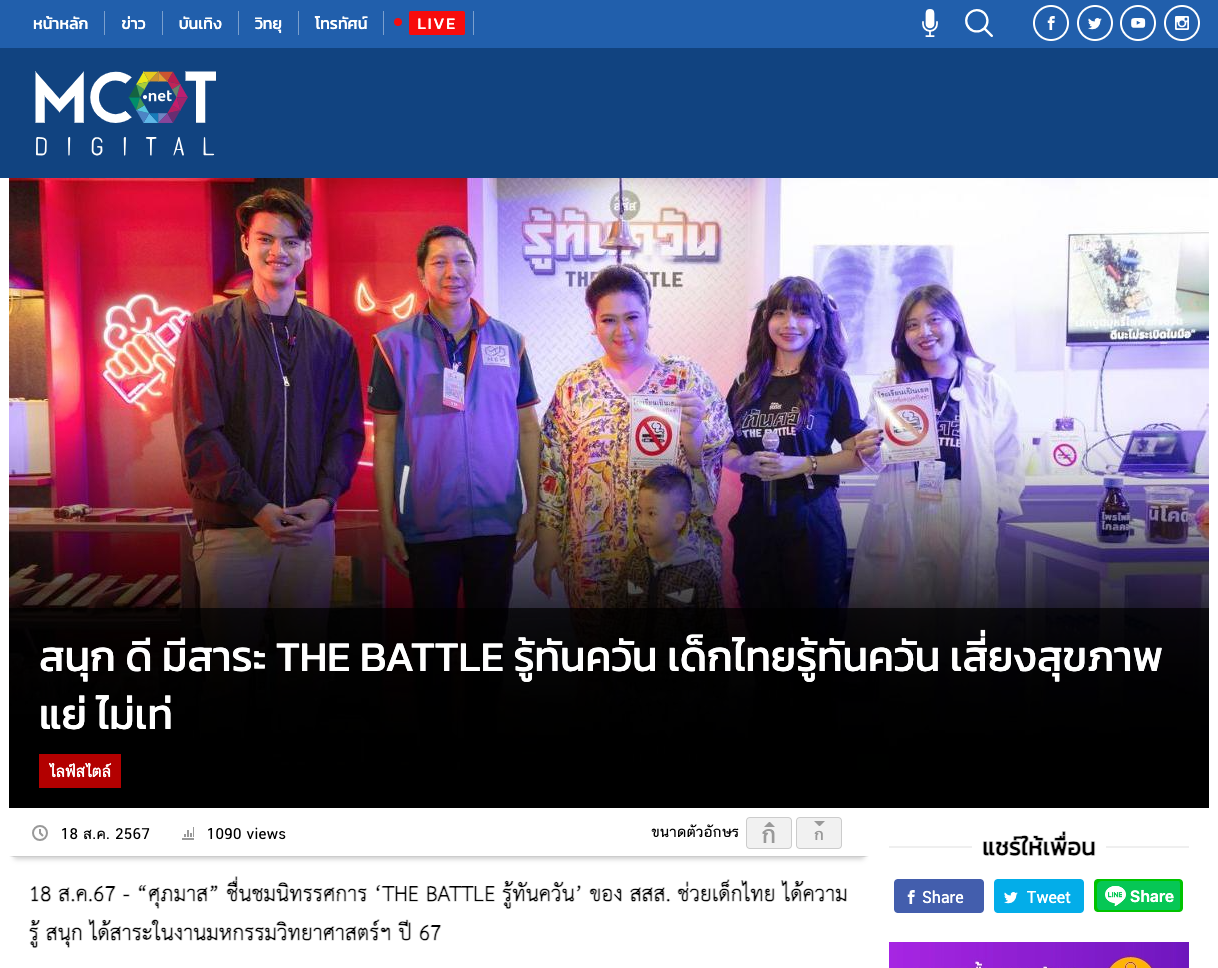Open the Instagram icon in header
The width and height of the screenshot is (1218, 968).
click(x=1182, y=23)
